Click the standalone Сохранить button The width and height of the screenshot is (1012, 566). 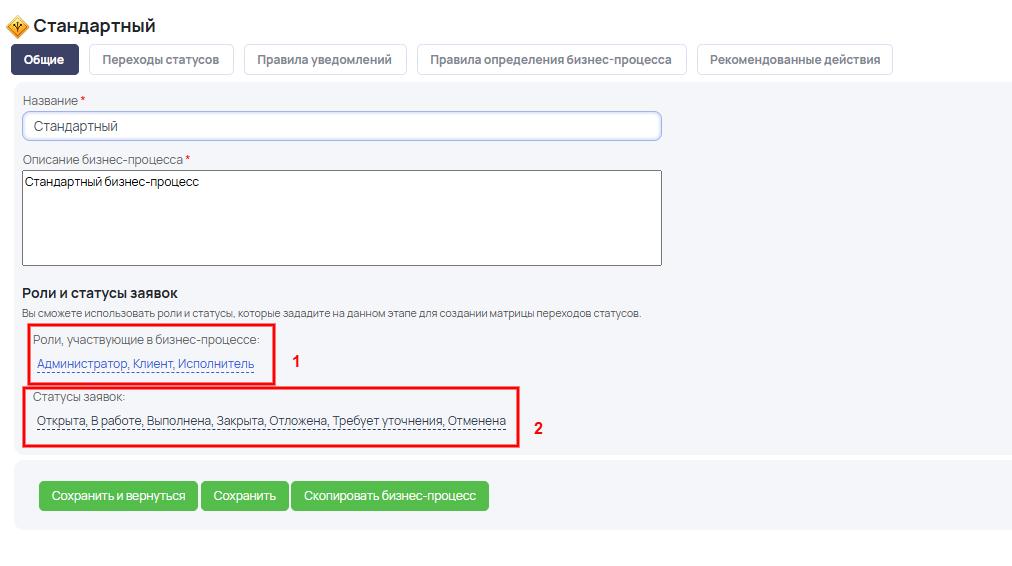pyautogui.click(x=245, y=496)
